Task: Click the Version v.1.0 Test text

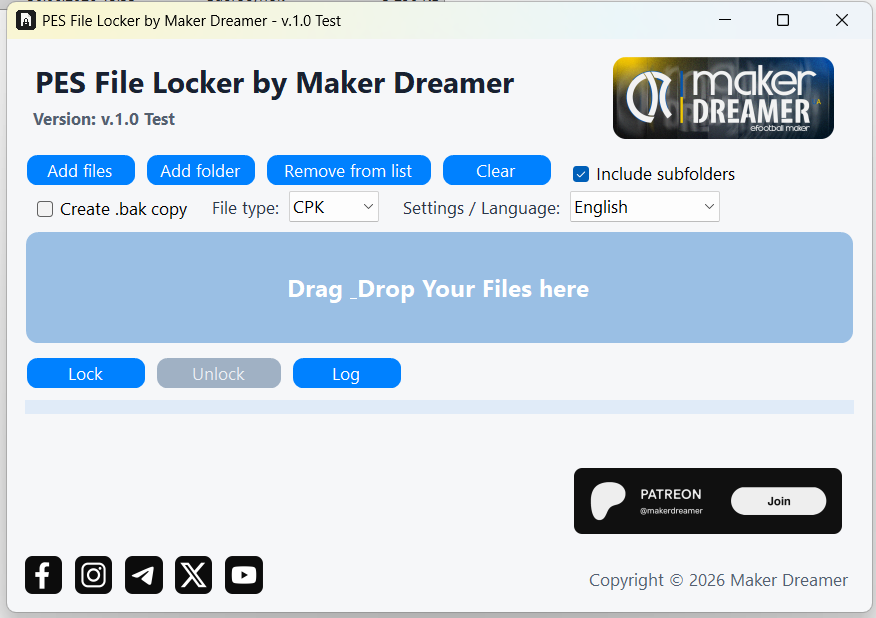Action: tap(104, 120)
